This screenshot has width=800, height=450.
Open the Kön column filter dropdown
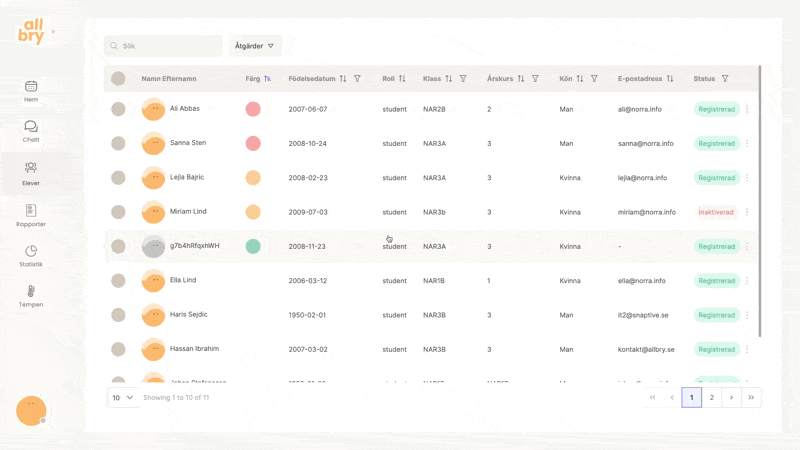594,79
